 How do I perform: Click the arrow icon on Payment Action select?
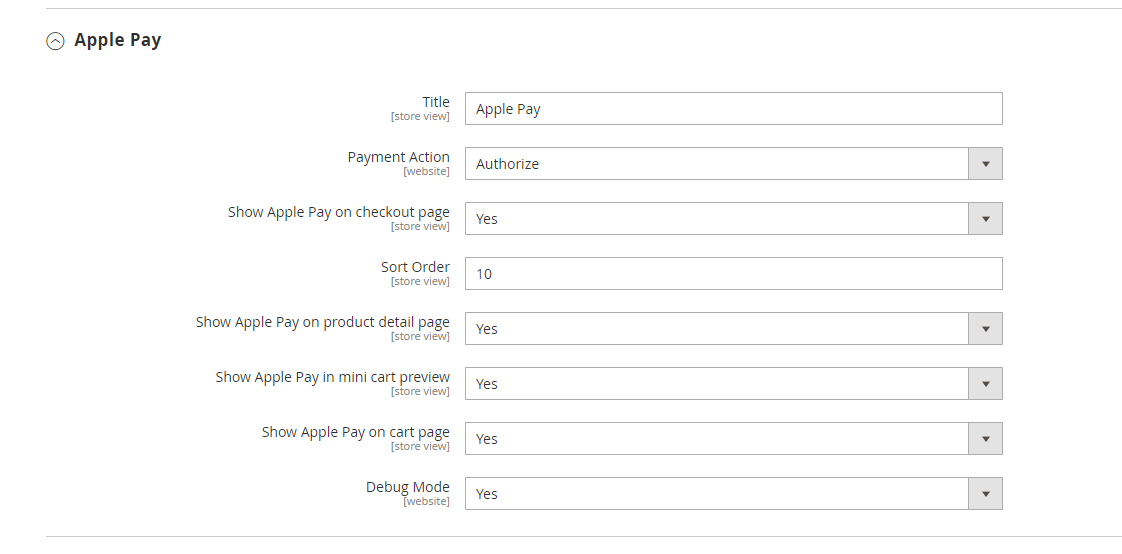pos(985,164)
